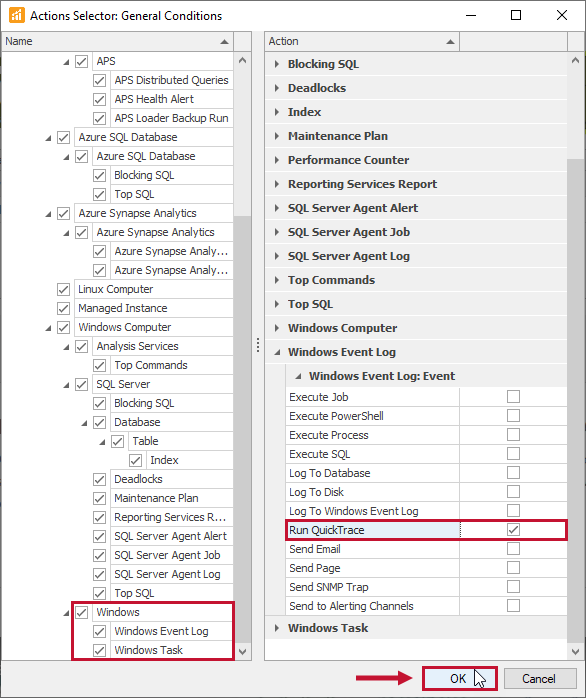Enable the Execute Process action

pyautogui.click(x=513, y=435)
